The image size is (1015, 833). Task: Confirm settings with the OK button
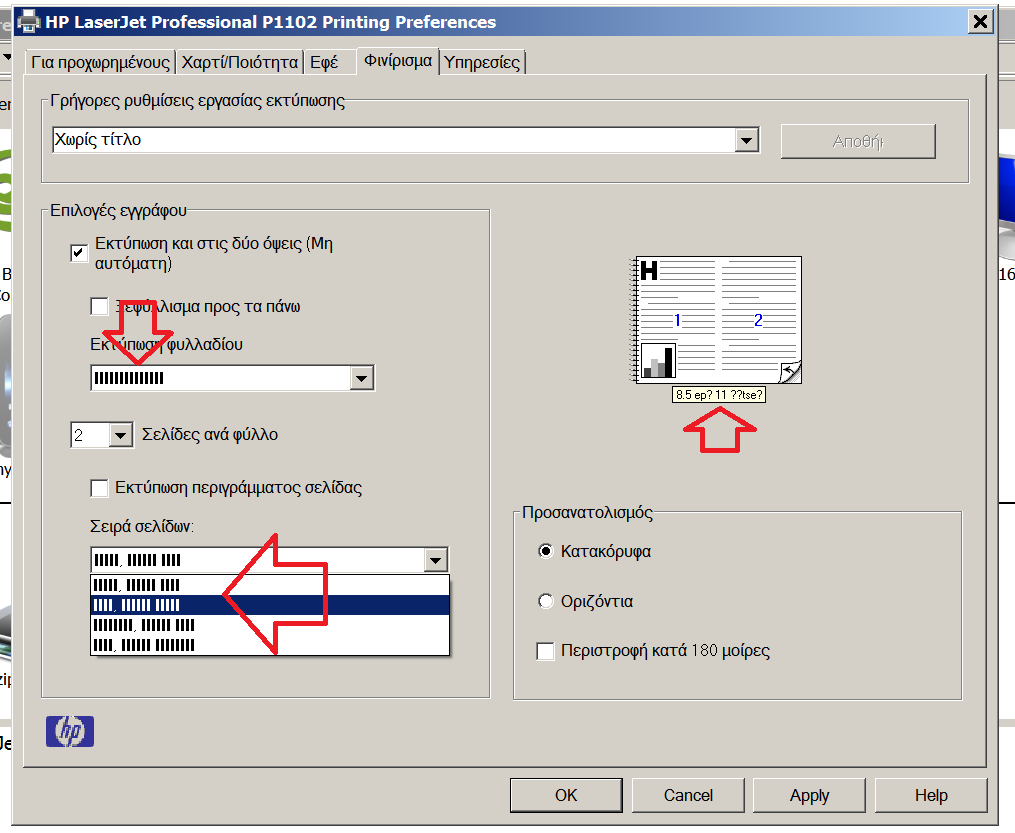[x=566, y=795]
